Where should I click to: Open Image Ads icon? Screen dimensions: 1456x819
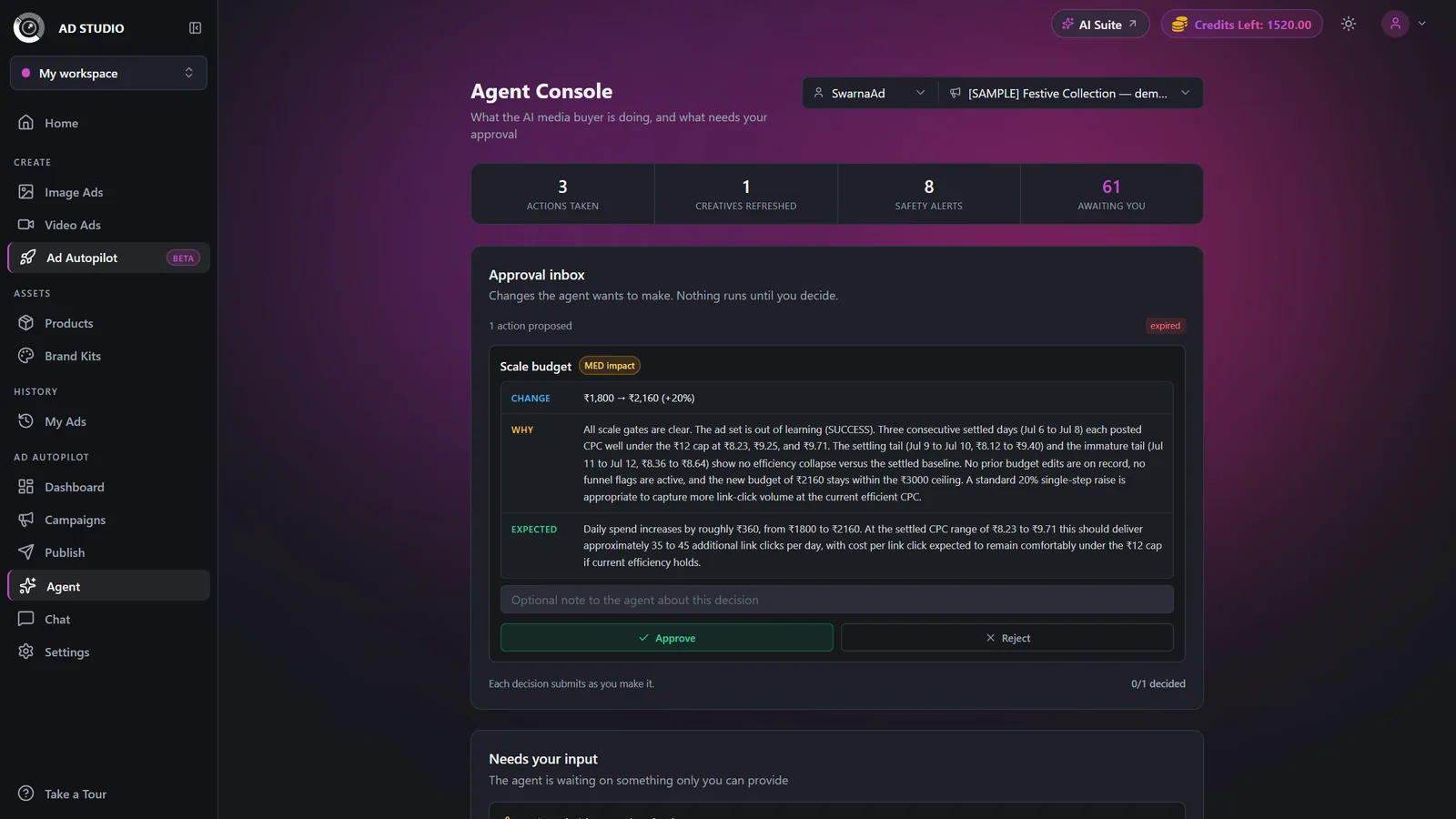(26, 192)
